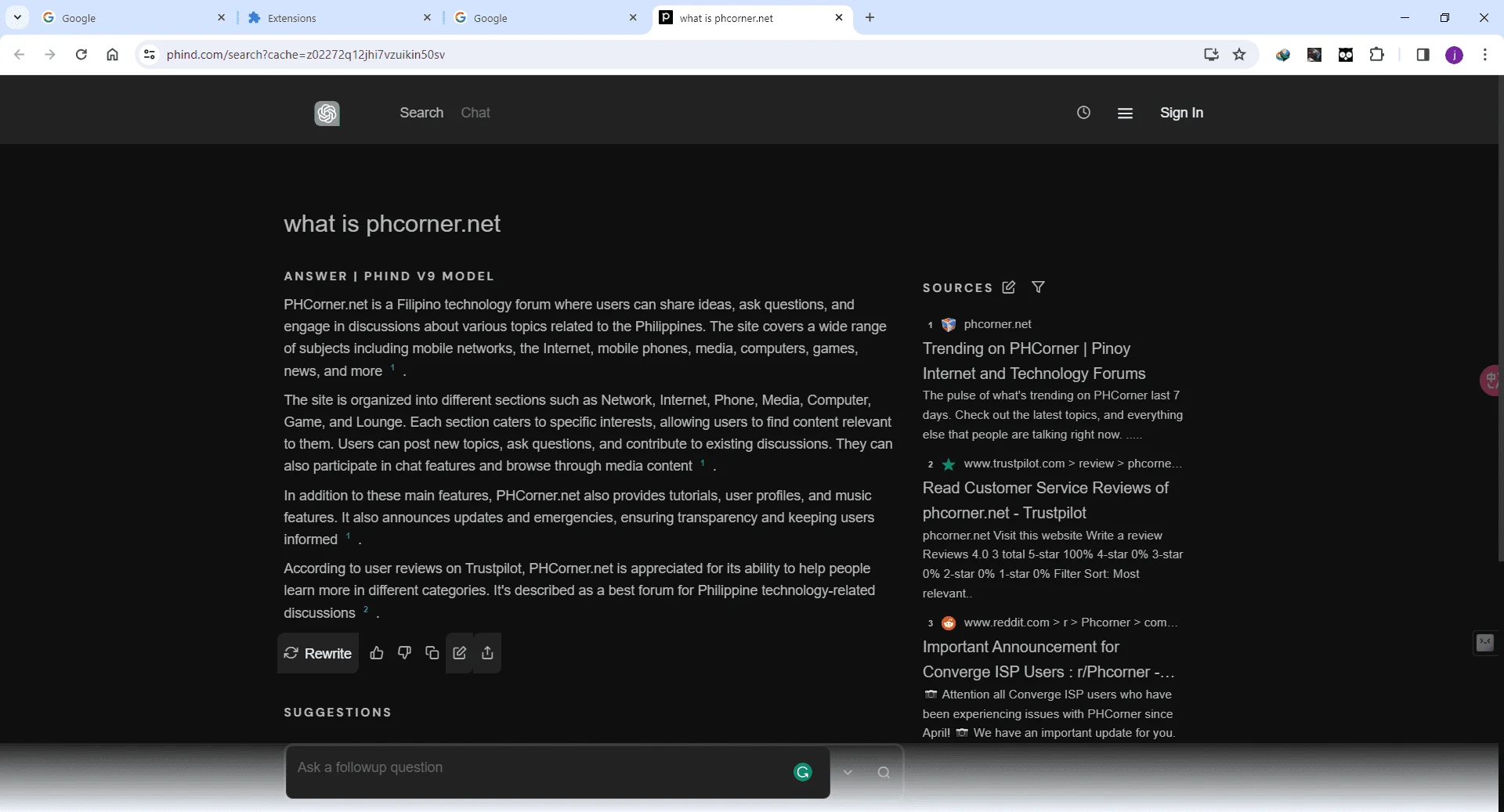Go back to the previous page

(x=20, y=54)
